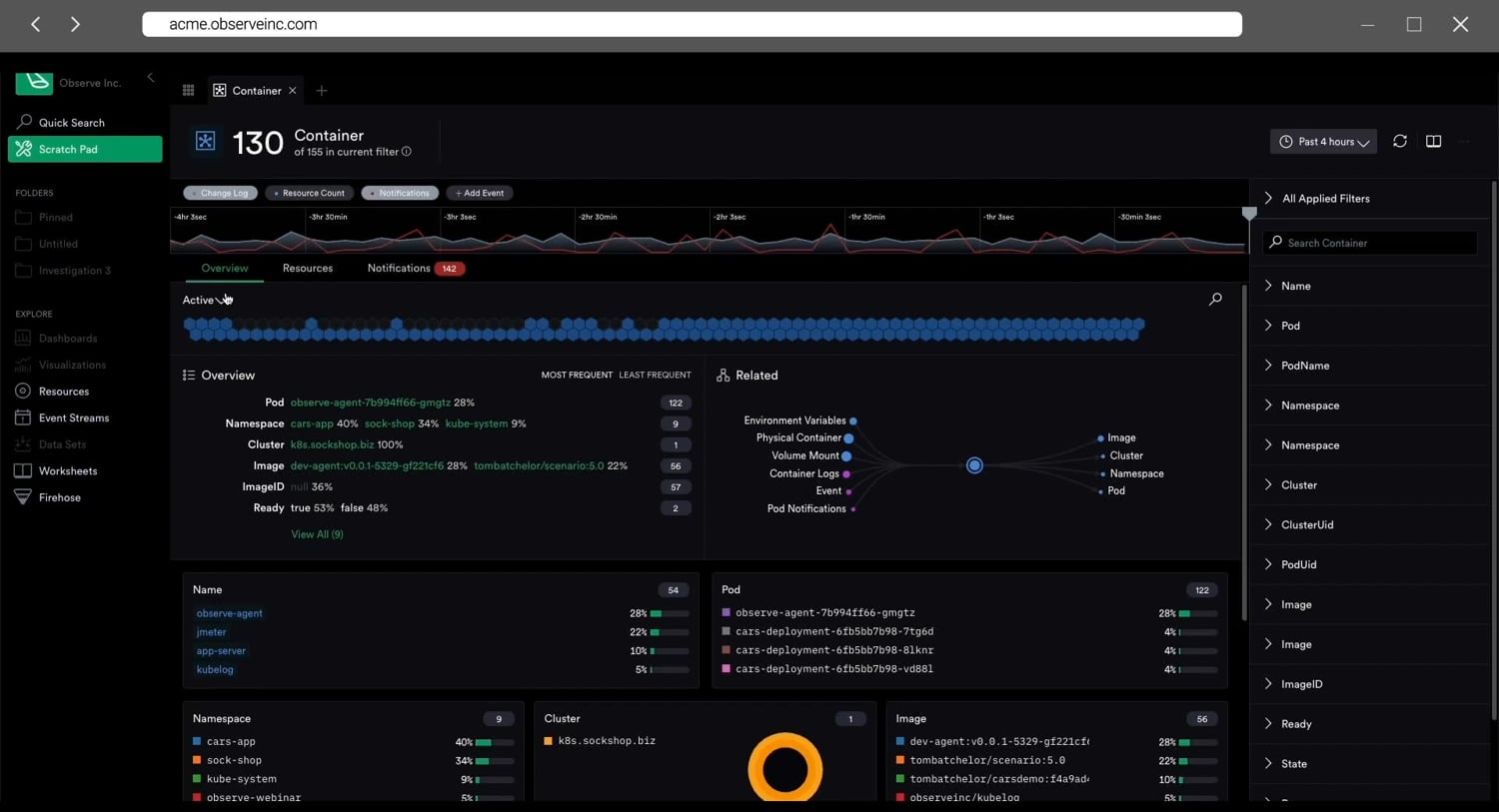
Task: Click the Related section icon
Action: pyautogui.click(x=724, y=376)
